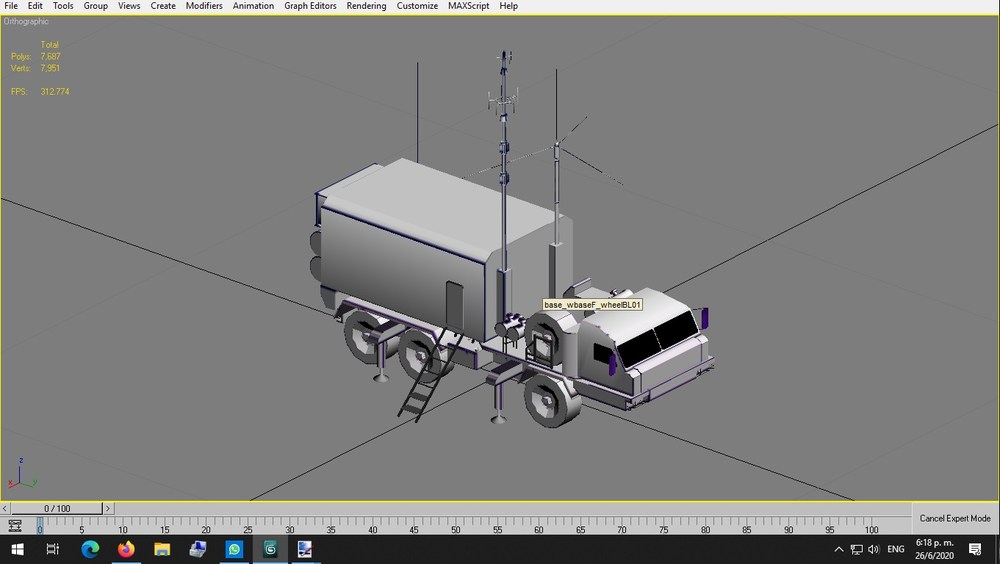Open the Group menu
This screenshot has height=564, width=1000.
[x=96, y=6]
